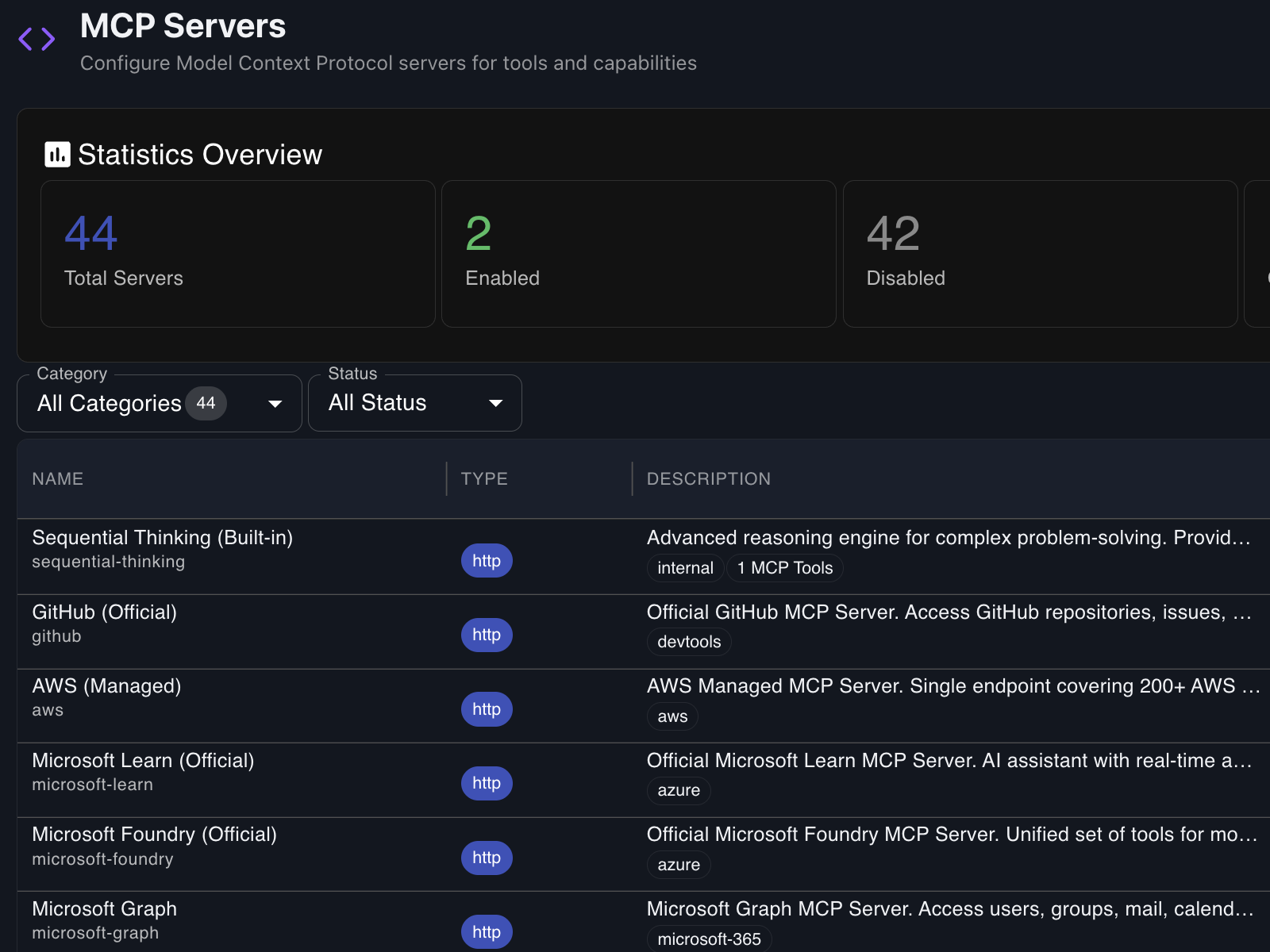Click the http badge for AWS row
The height and width of the screenshot is (952, 1270).
[x=487, y=709]
